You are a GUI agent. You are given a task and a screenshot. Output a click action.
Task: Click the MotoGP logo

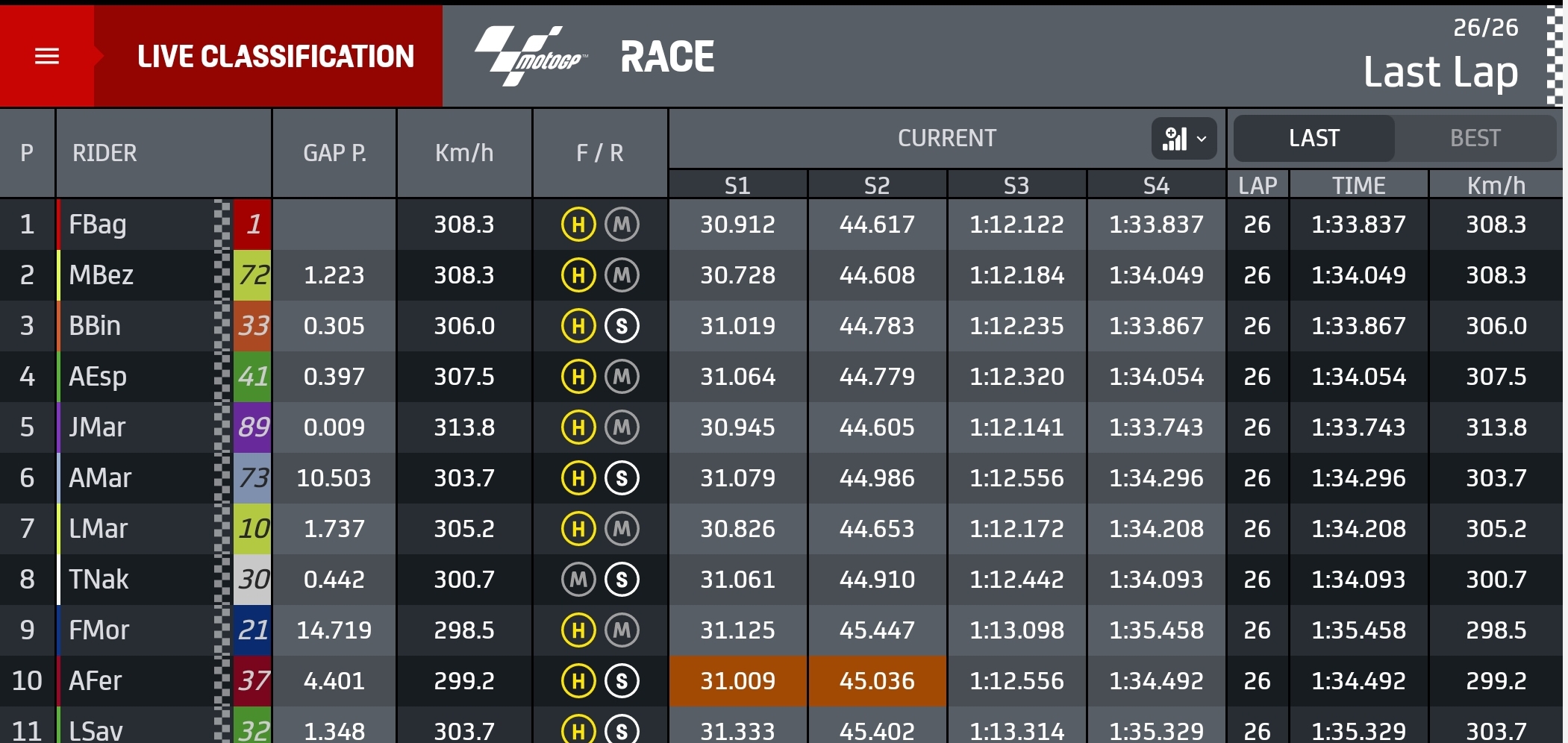(x=531, y=56)
